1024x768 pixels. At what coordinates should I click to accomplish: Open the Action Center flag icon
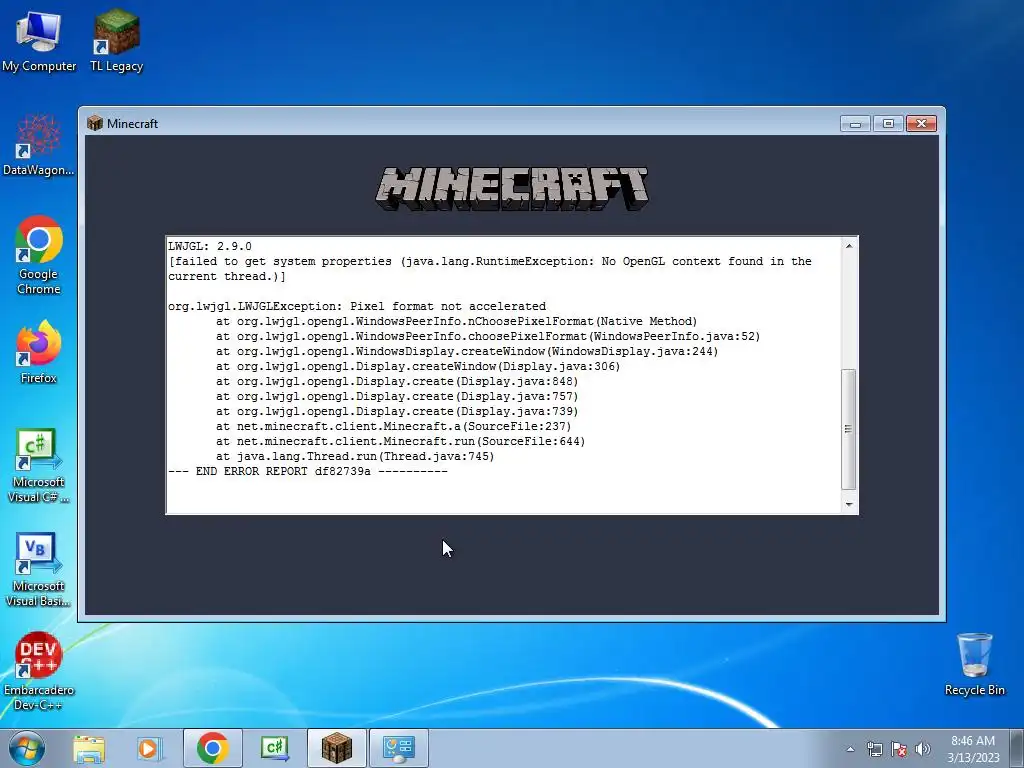[899, 749]
